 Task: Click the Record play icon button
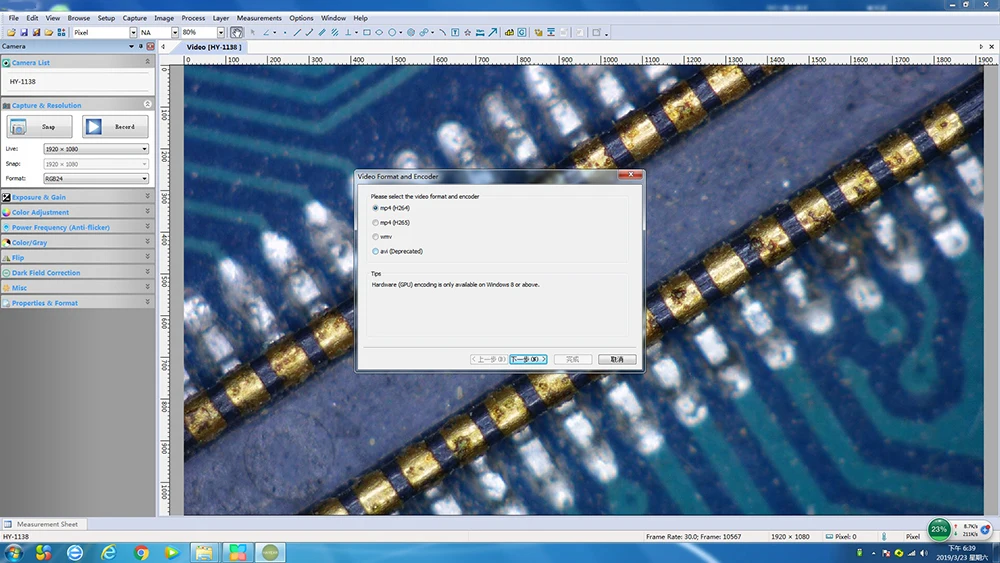[x=115, y=126]
